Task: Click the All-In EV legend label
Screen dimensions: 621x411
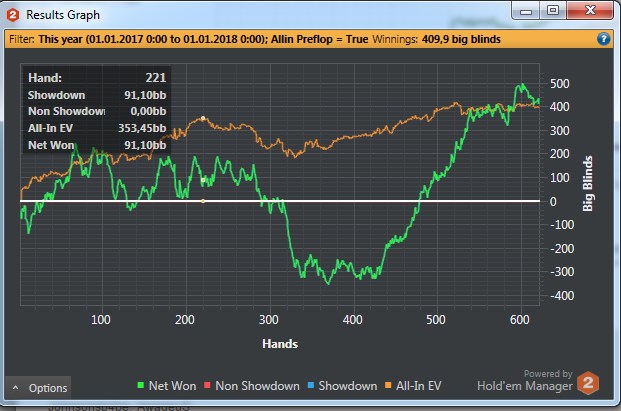Action: (x=419, y=386)
